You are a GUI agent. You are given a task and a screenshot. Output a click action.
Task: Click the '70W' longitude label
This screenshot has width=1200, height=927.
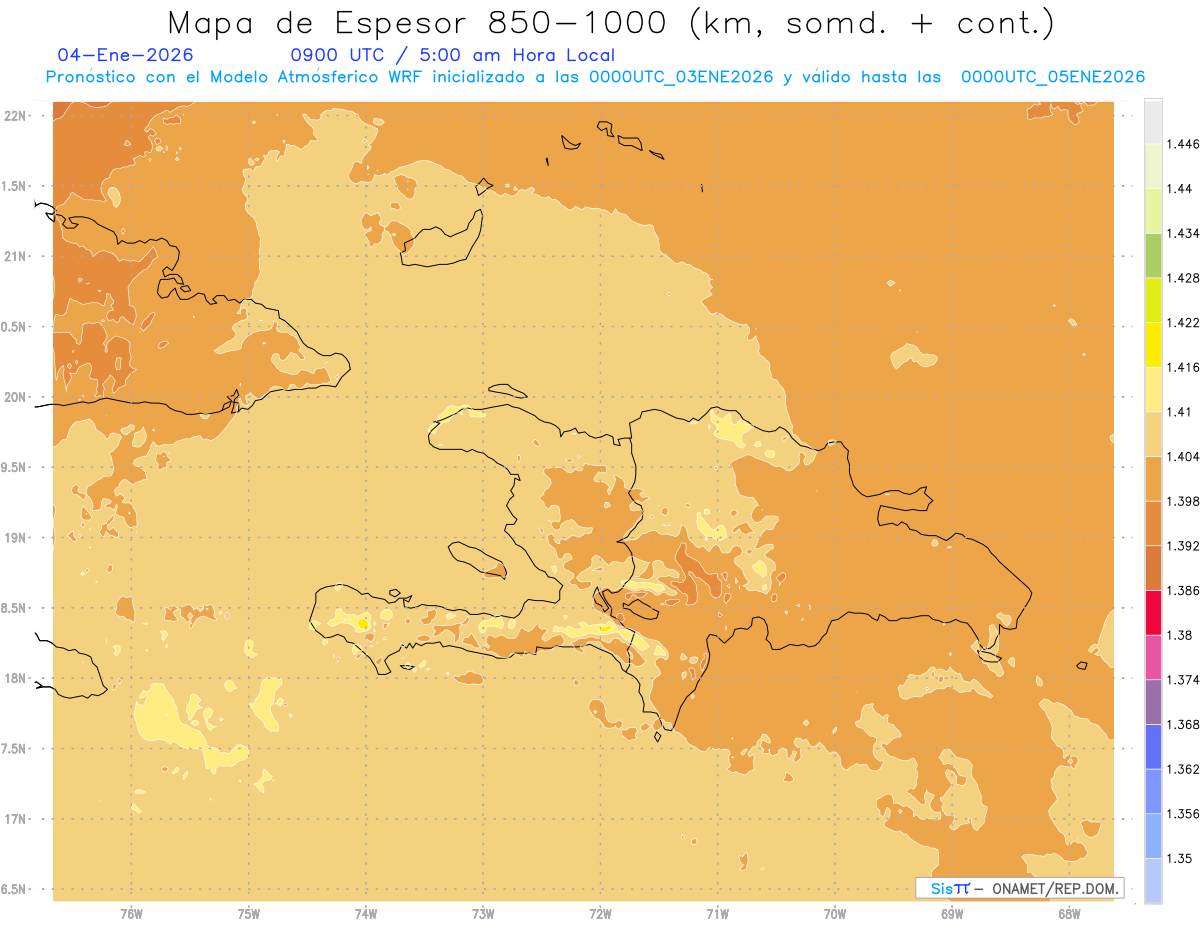pos(835,914)
